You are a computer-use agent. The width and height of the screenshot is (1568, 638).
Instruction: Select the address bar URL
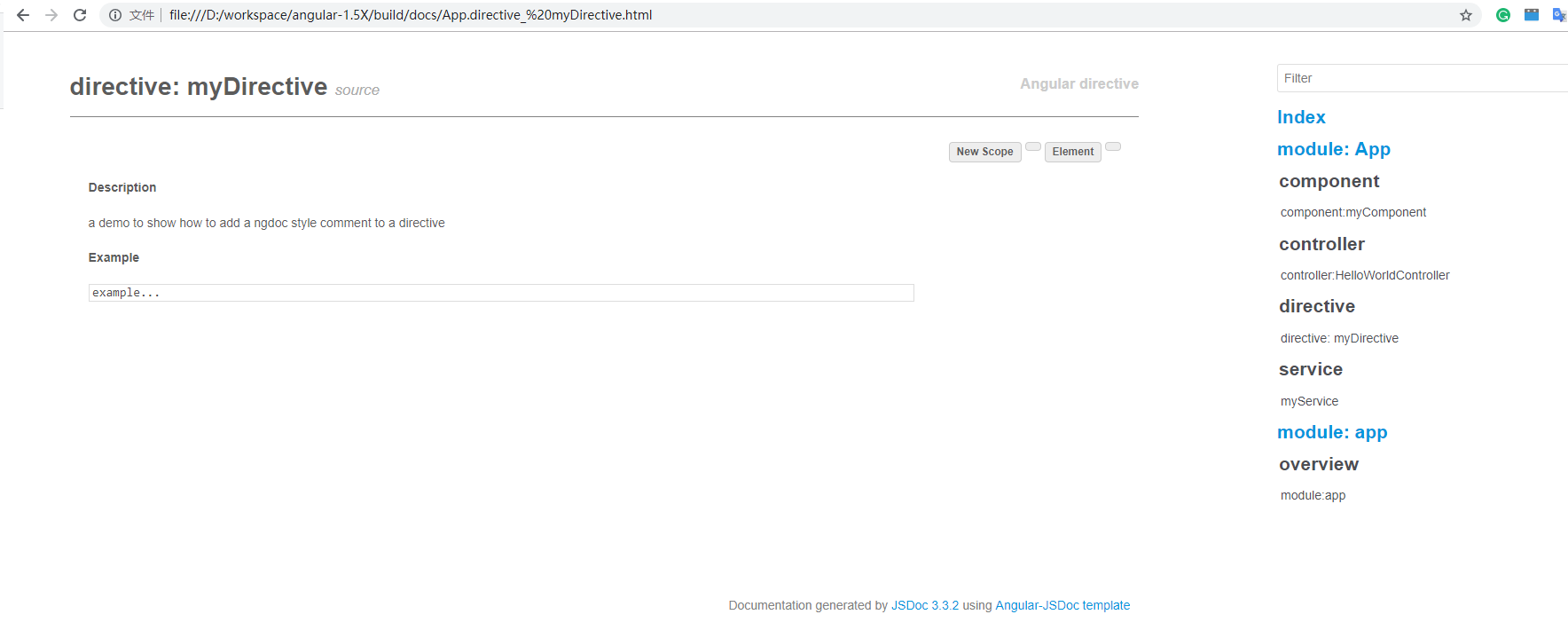411,15
